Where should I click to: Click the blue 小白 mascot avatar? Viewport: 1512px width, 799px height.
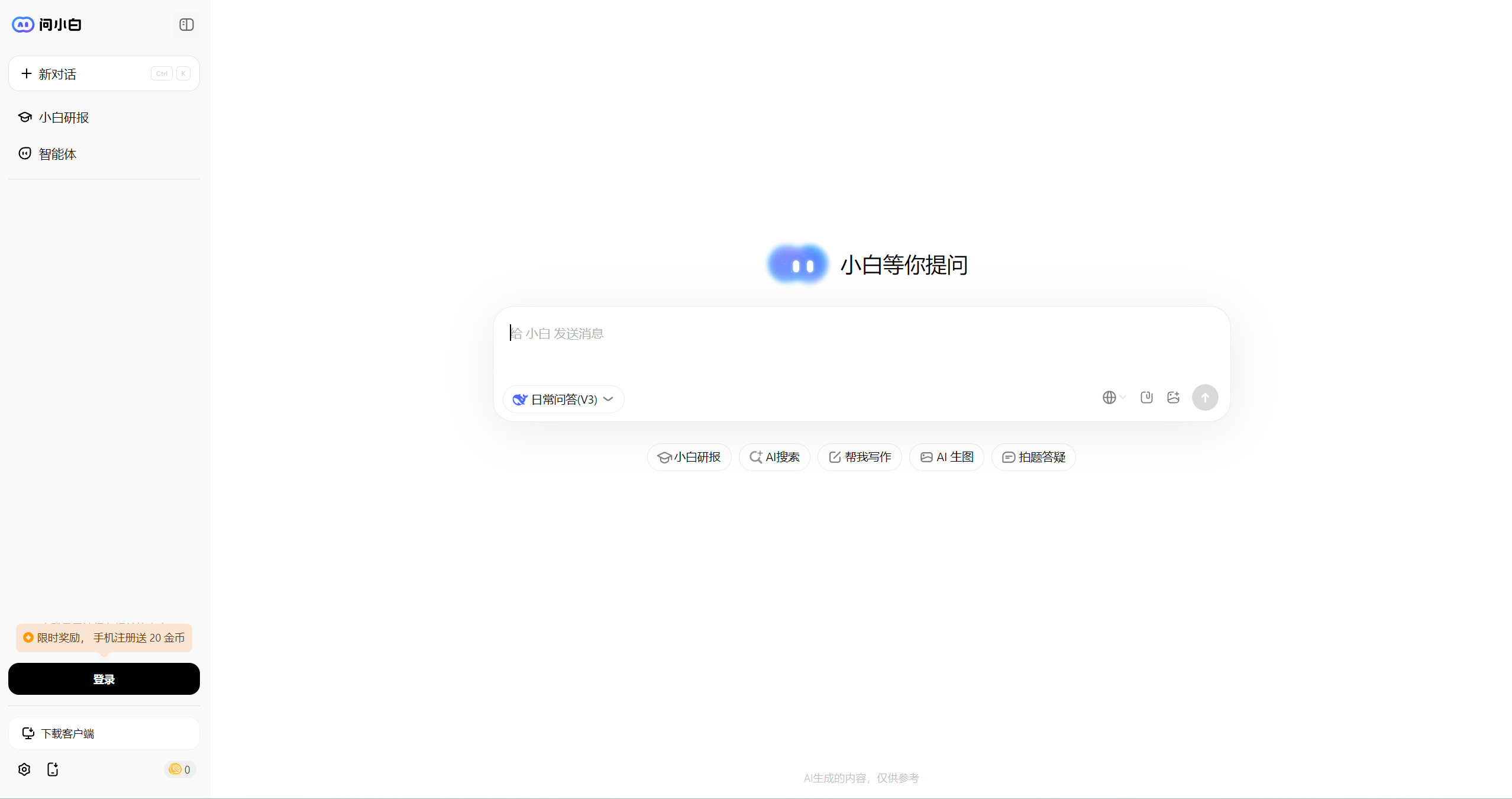[x=797, y=265]
